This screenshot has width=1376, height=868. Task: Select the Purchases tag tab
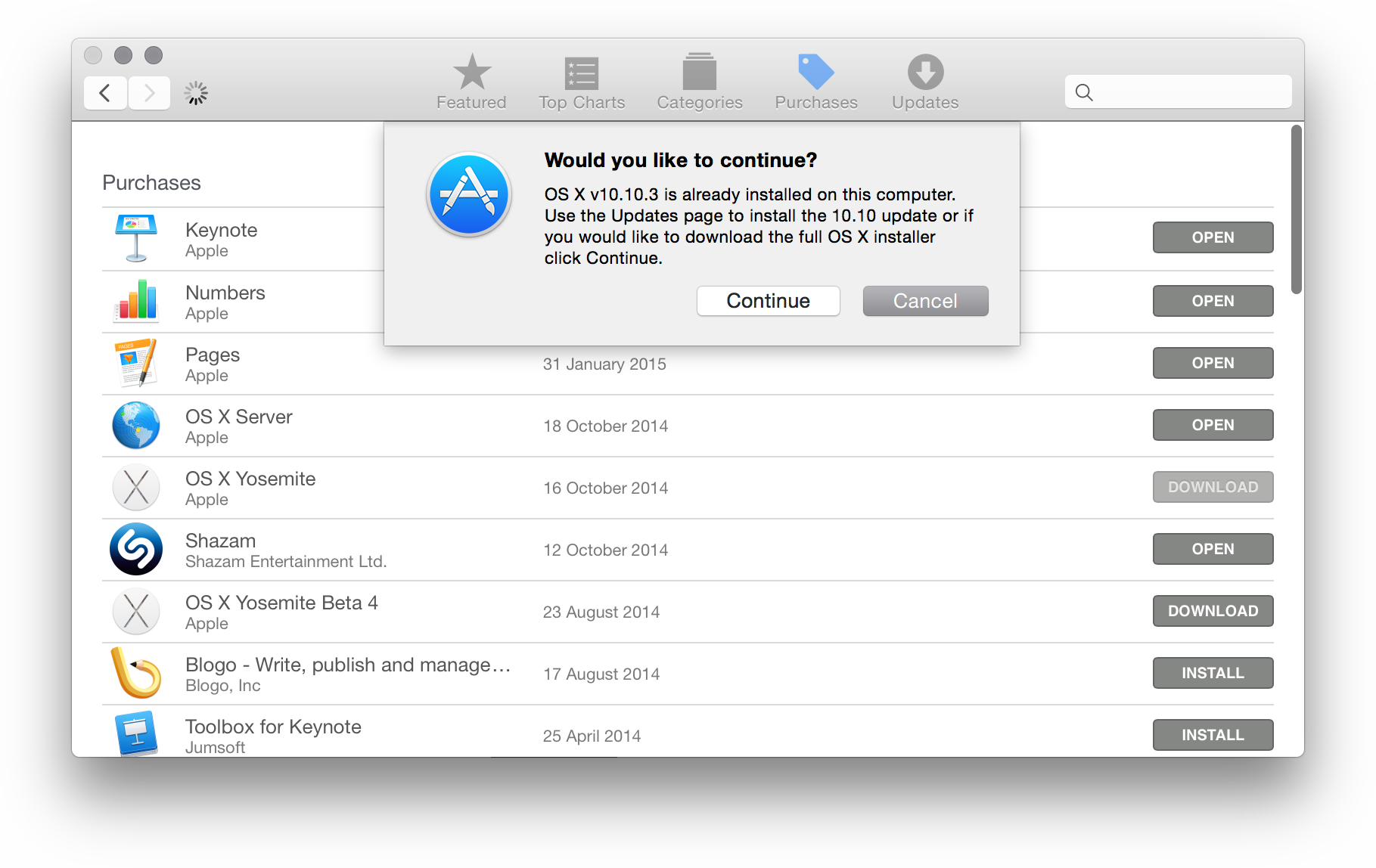tap(816, 82)
